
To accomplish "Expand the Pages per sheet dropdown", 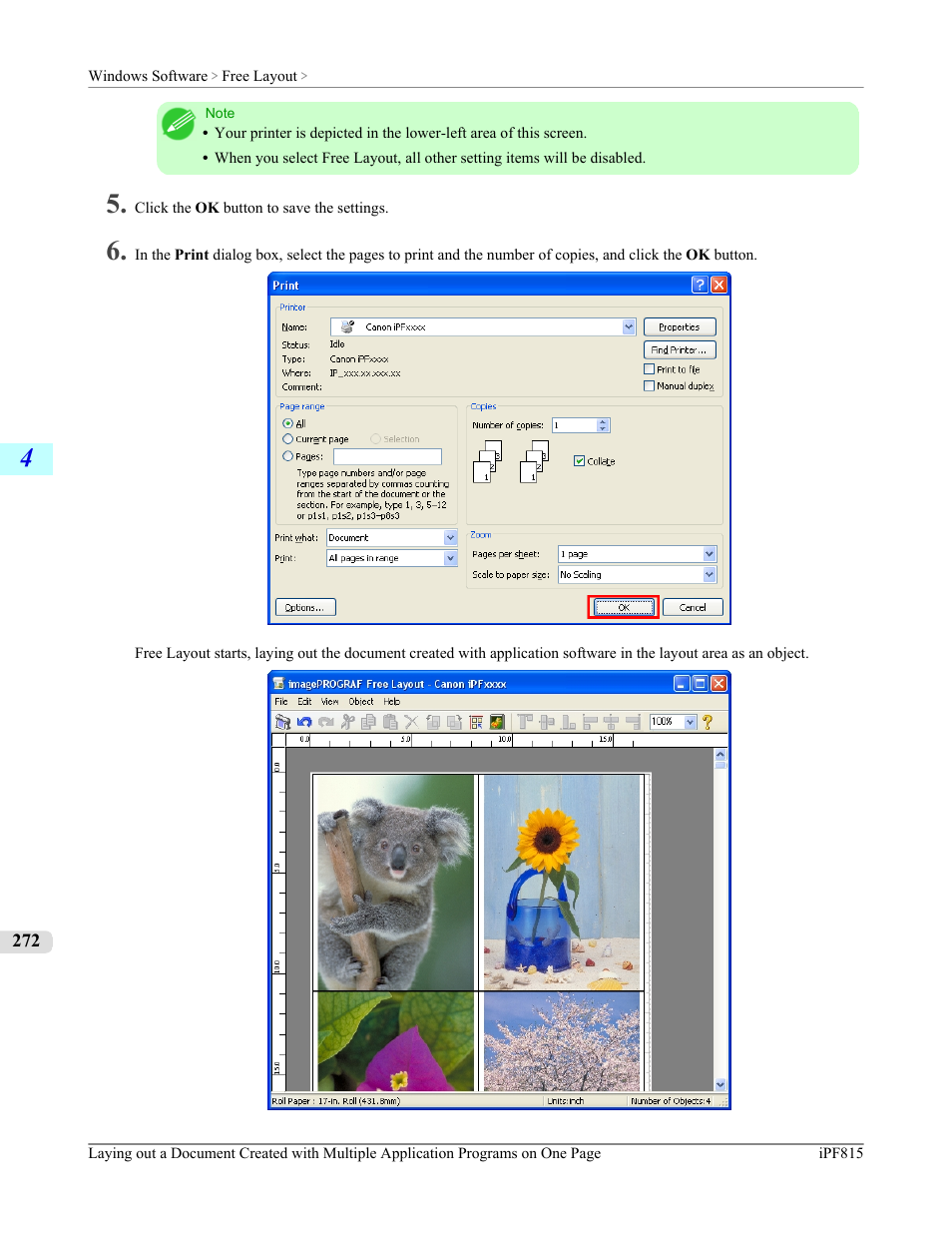I will tap(710, 554).
